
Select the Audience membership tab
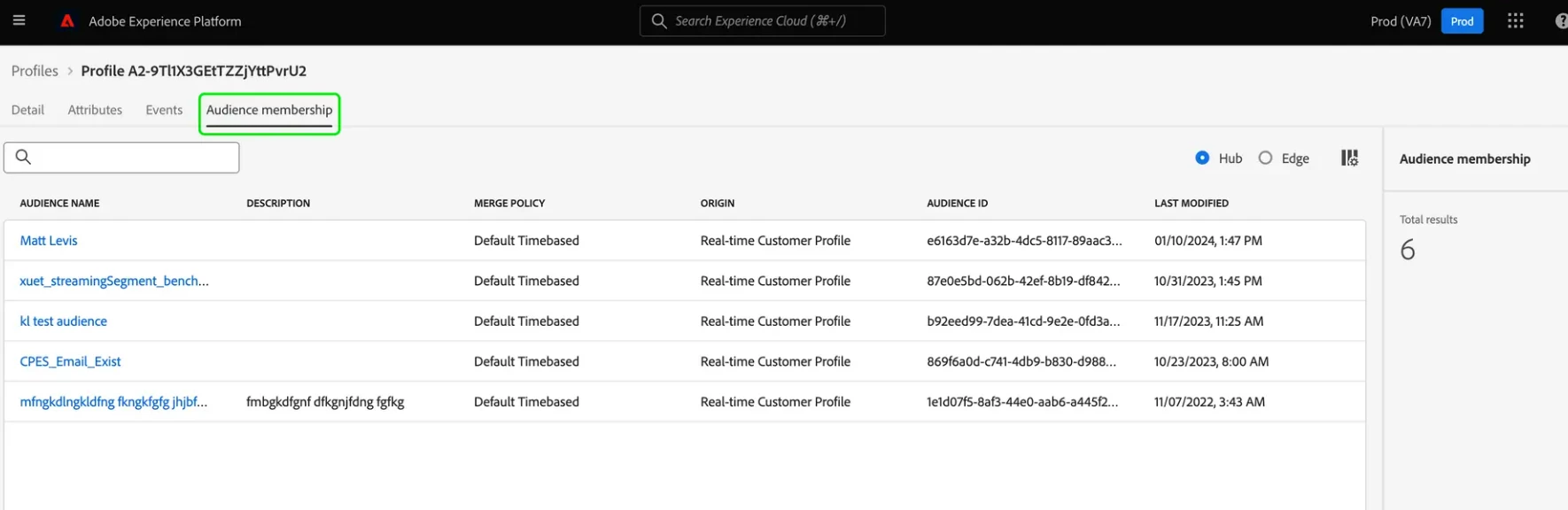click(x=269, y=110)
